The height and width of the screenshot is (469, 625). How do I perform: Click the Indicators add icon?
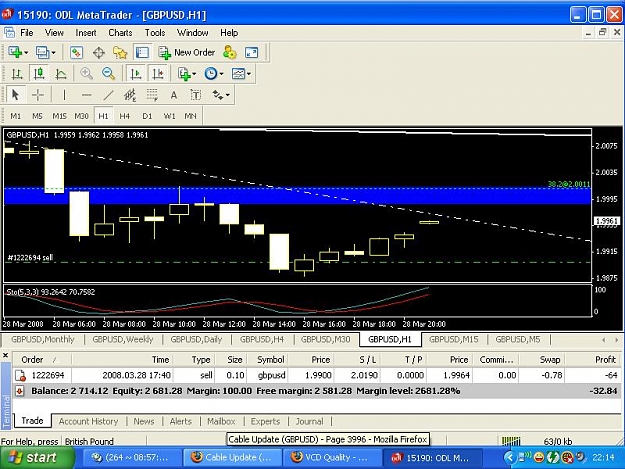coord(184,74)
